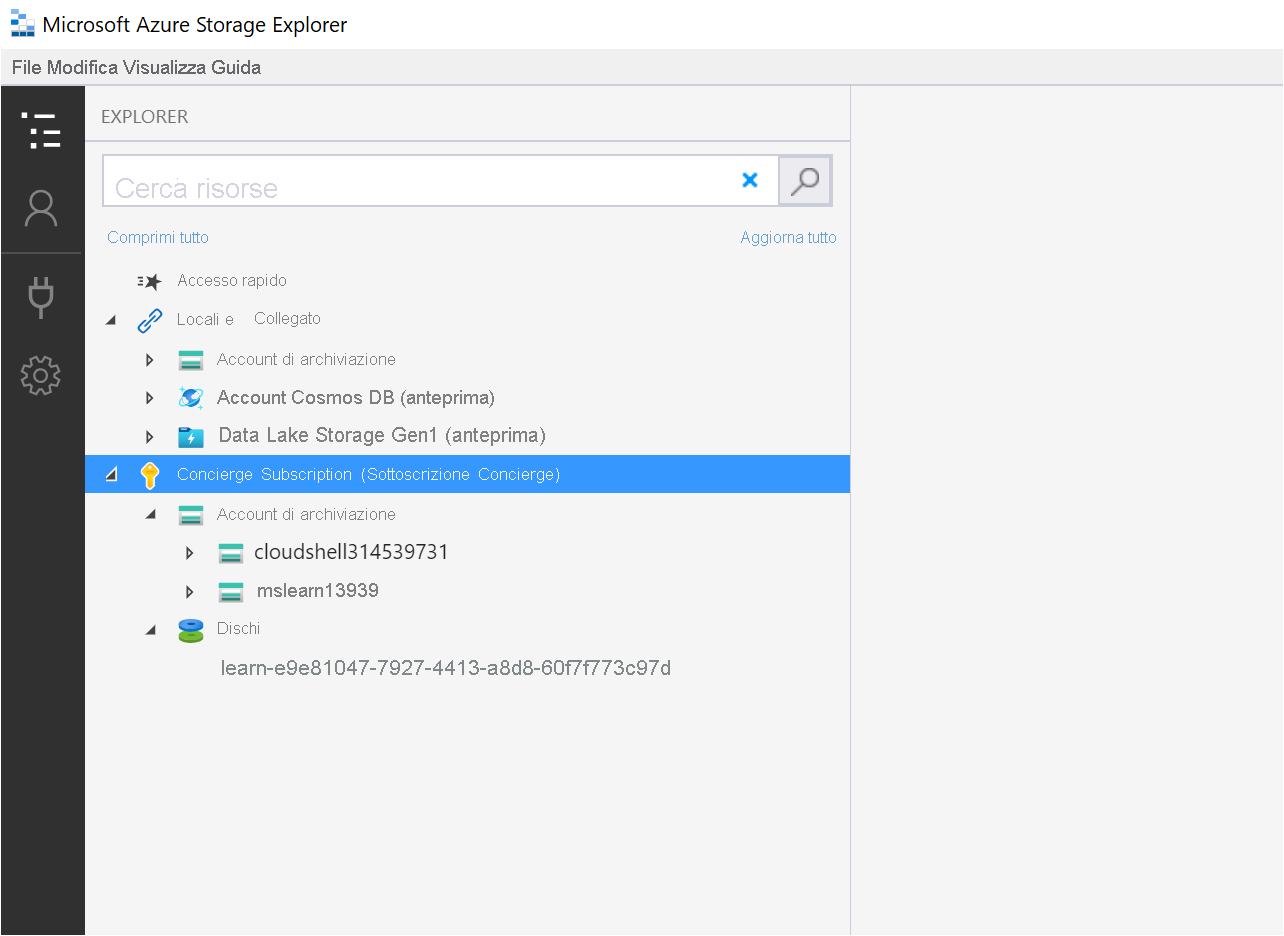Viewport: 1284px width, 936px height.
Task: Select Account Cosmos DB (anteprima) label
Action: 356,398
